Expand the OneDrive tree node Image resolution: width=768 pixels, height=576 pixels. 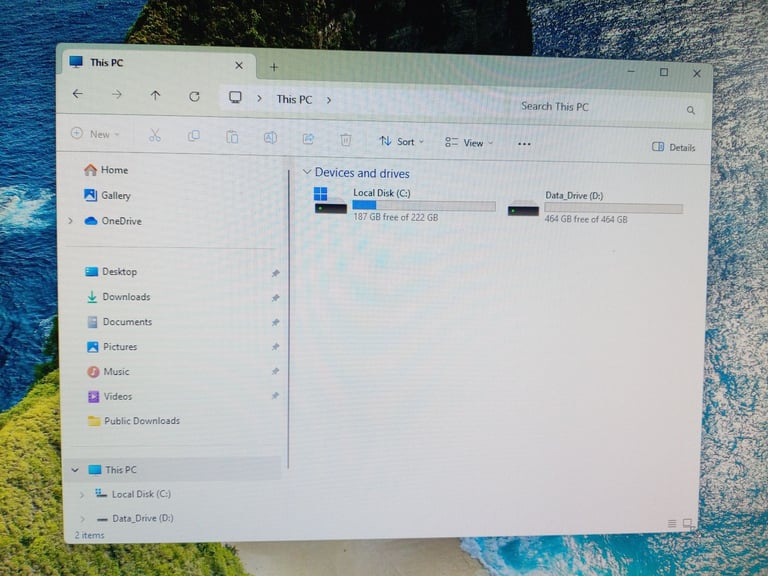pyautogui.click(x=71, y=221)
